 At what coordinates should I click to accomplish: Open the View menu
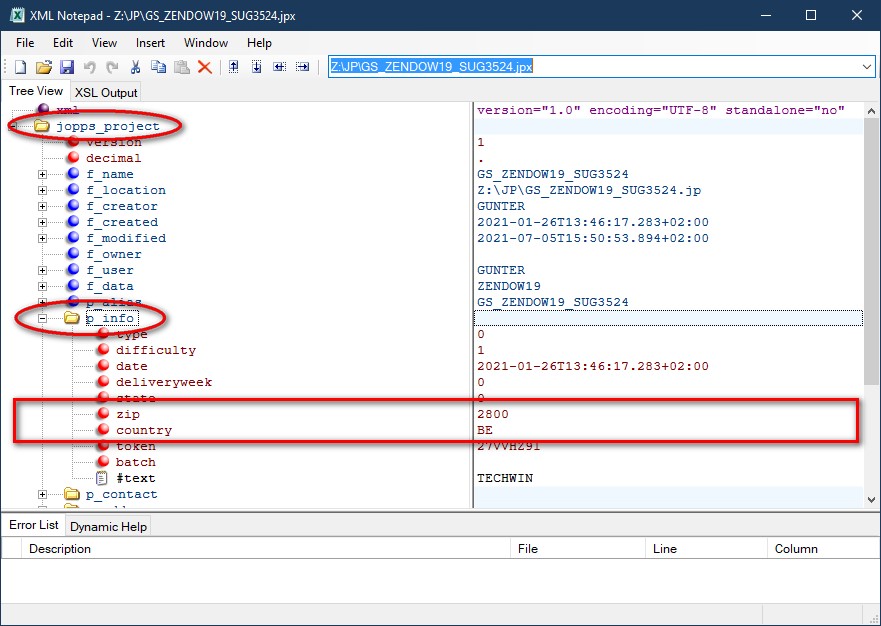[x=104, y=43]
